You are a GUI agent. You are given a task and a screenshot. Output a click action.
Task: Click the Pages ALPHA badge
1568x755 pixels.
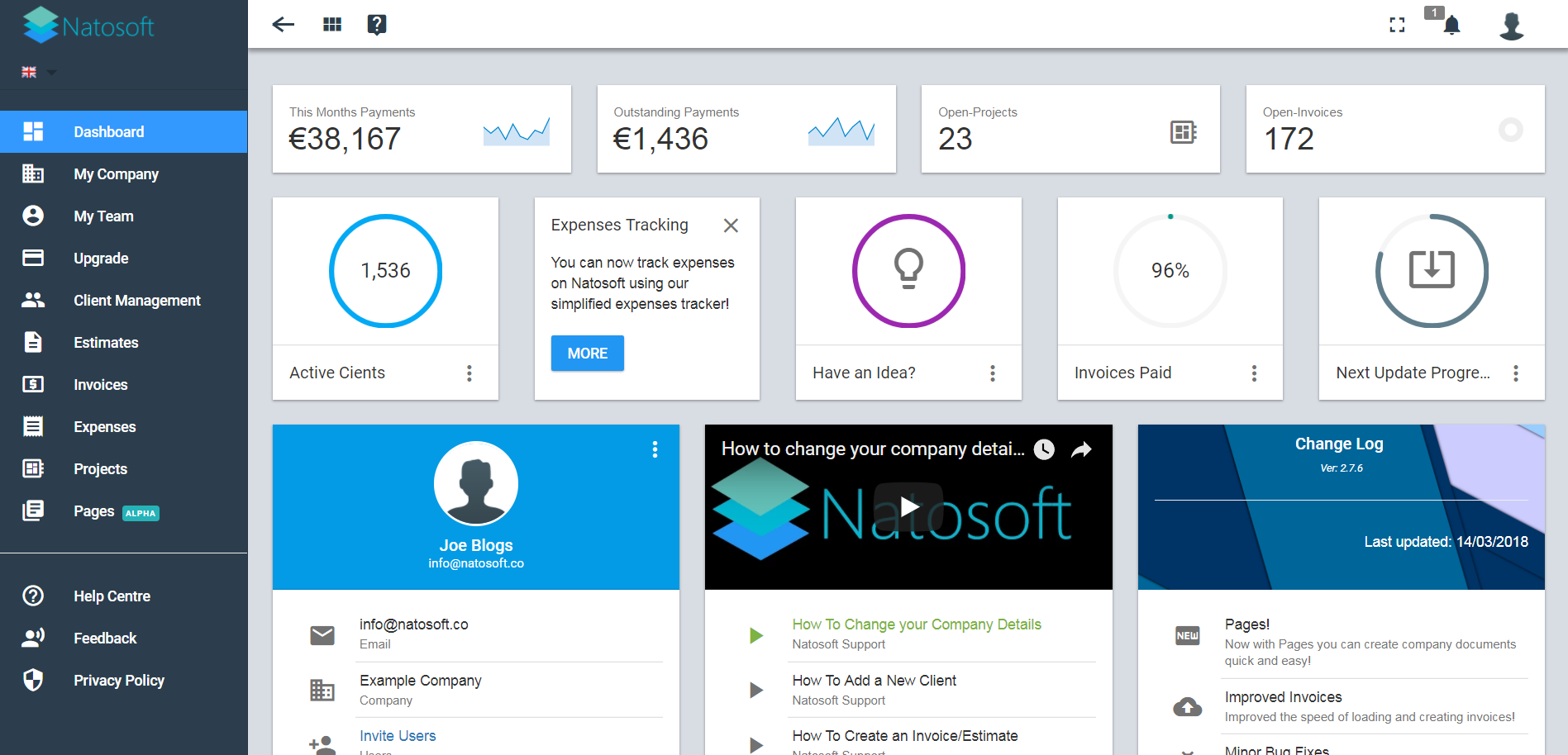[x=141, y=513]
